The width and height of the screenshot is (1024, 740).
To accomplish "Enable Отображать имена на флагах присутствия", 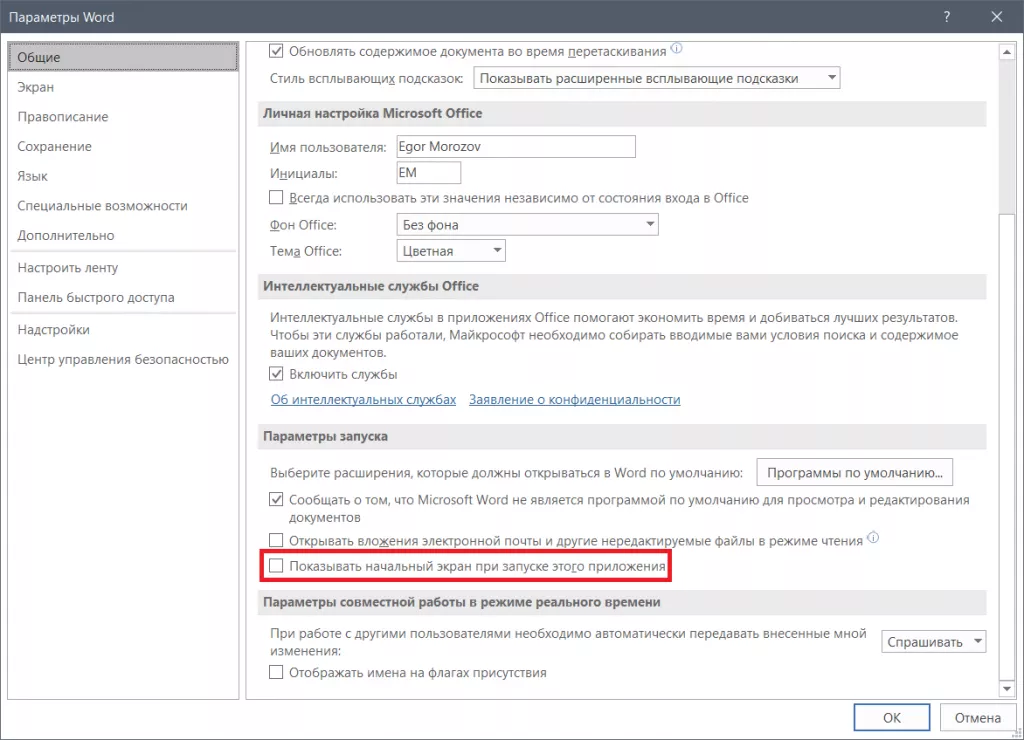I will pos(276,672).
